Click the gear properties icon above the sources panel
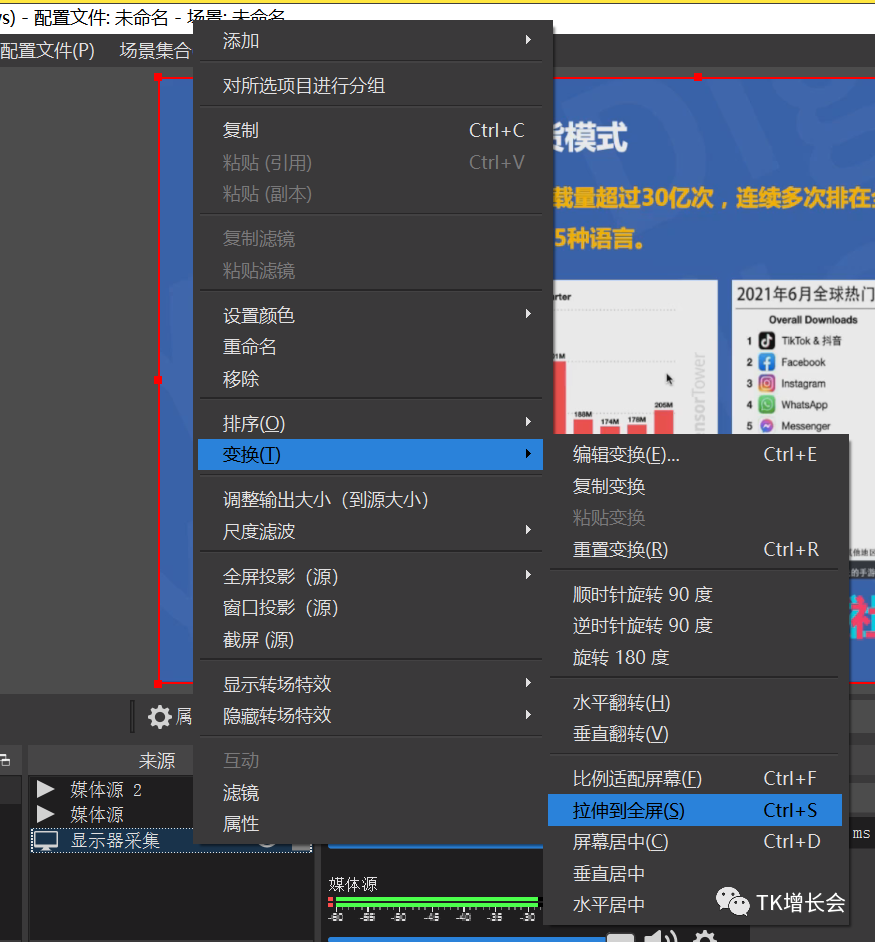Viewport: 875px width, 942px height. (160, 716)
